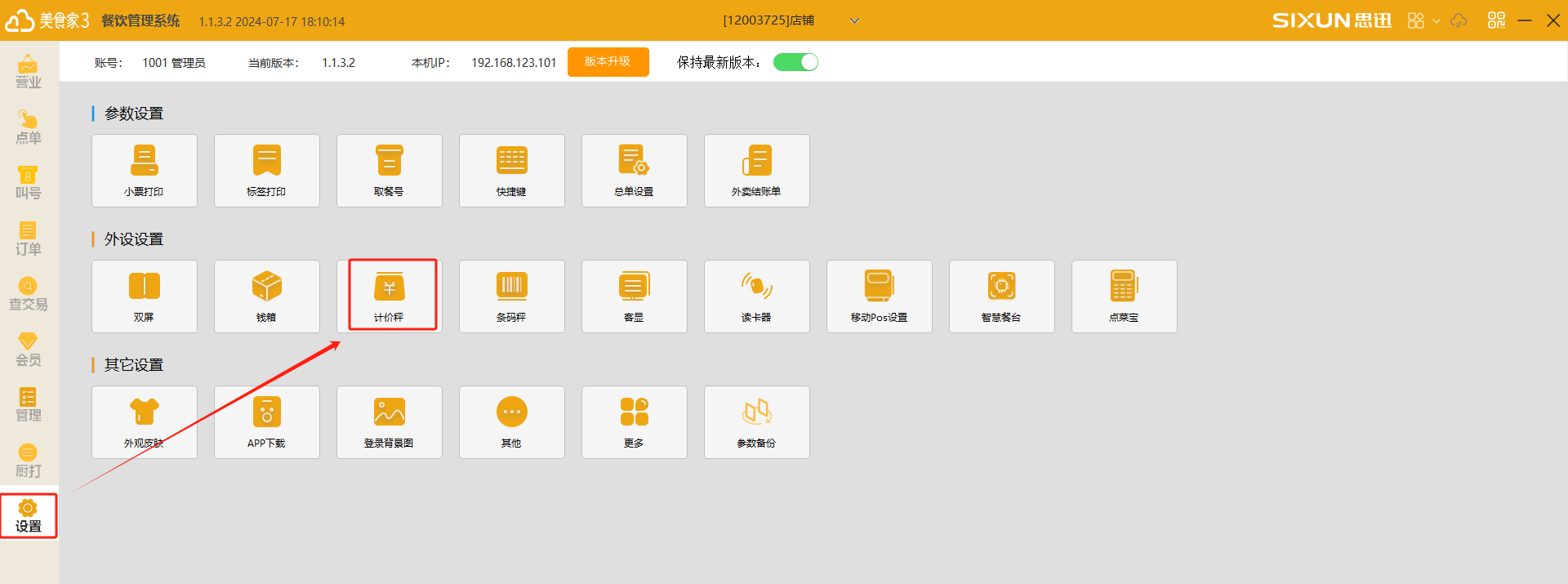1568x584 pixels.
Task: Open the 更多 more settings tile
Action: pos(635,422)
